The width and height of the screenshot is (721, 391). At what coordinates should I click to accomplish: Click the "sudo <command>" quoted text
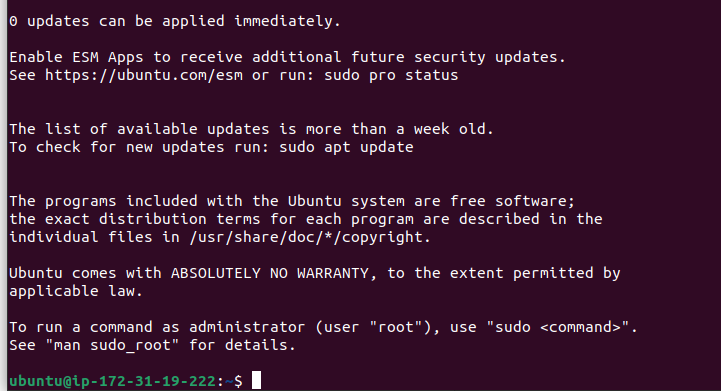pyautogui.click(x=558, y=327)
